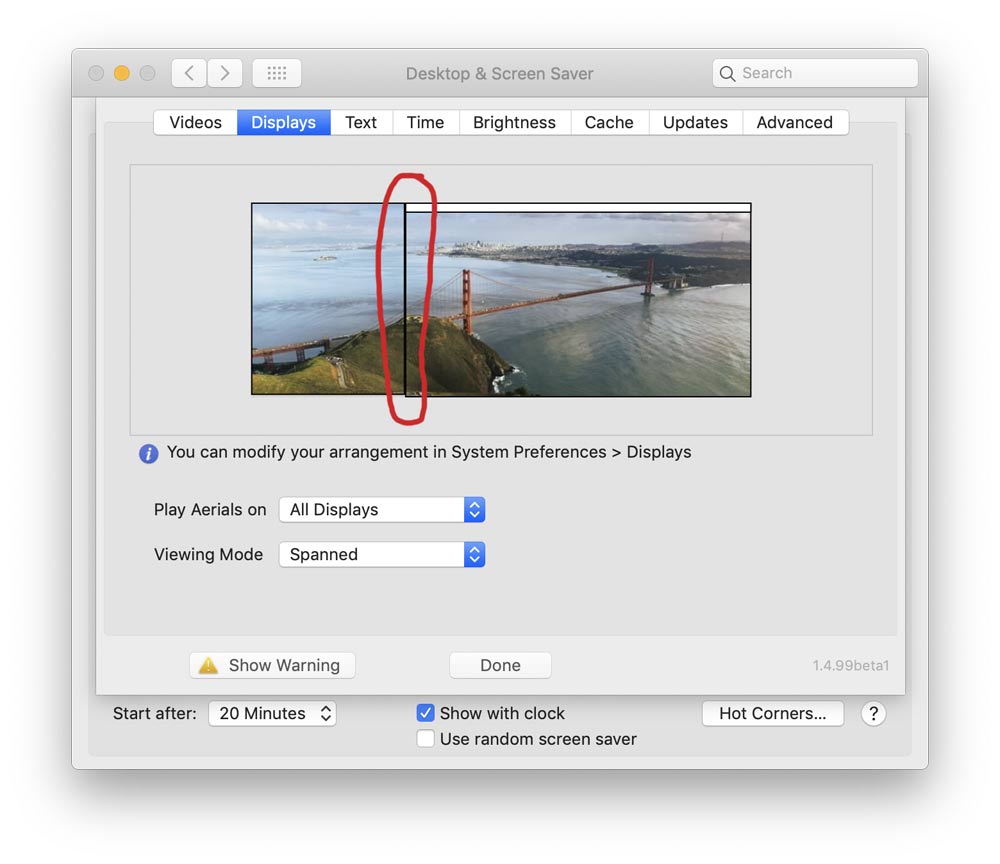Toggle Show with clock checkbox
Screen dimensions: 1000x864
tap(425, 713)
